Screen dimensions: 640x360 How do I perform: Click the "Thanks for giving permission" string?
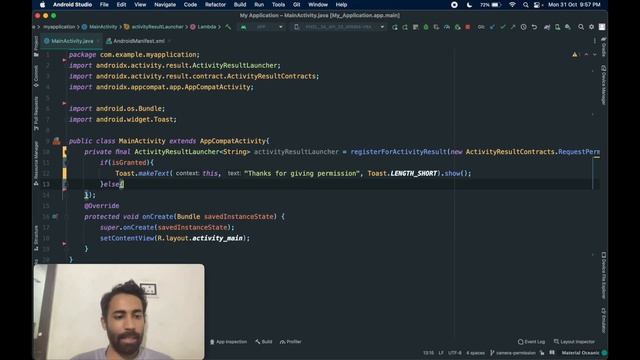click(x=302, y=173)
